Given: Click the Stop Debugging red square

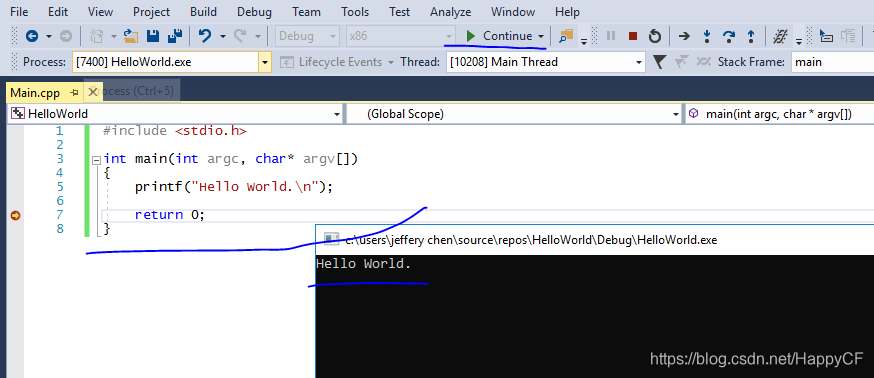Looking at the screenshot, I should pos(633,36).
